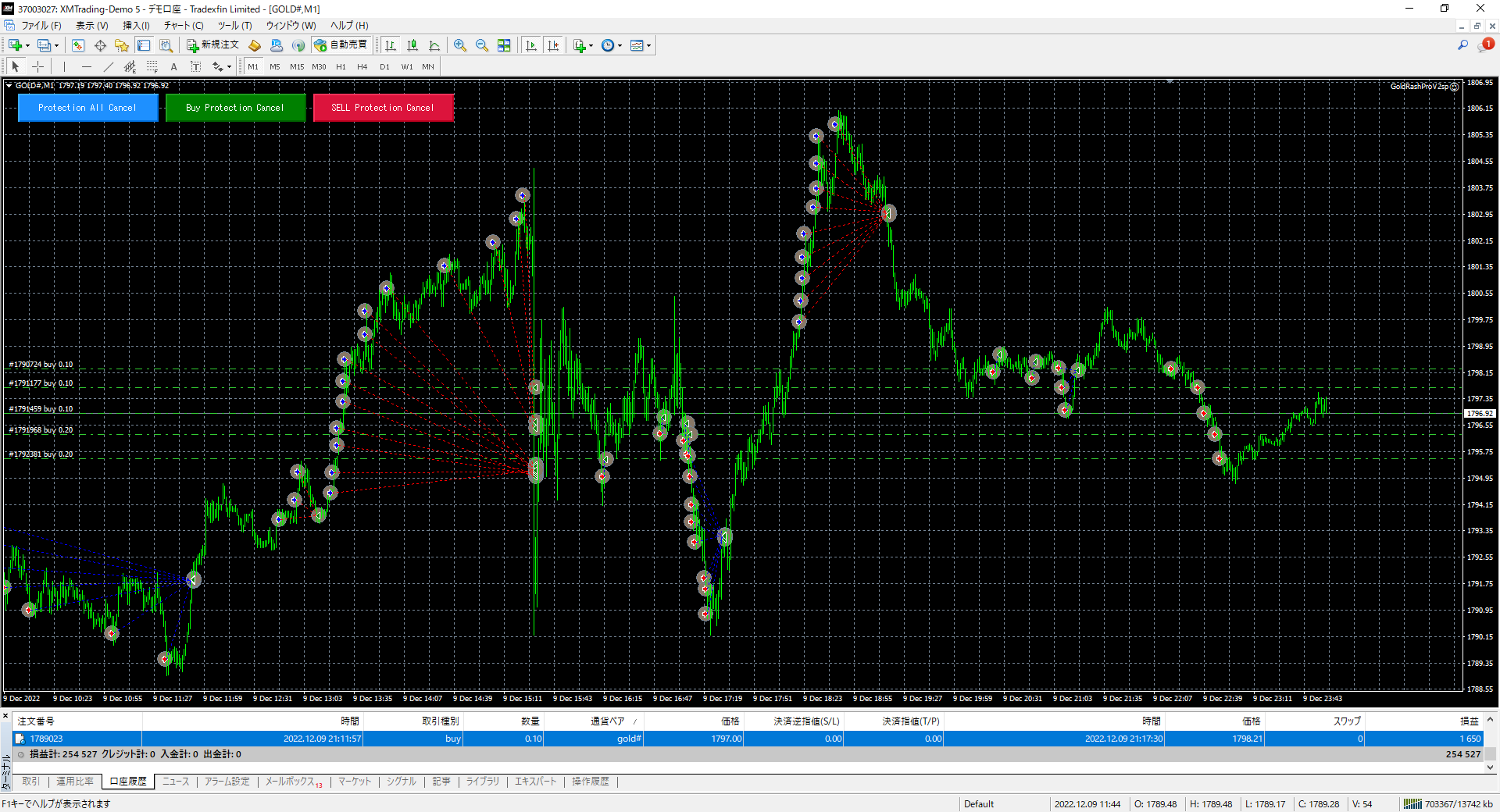Image resolution: width=1500 pixels, height=812 pixels.
Task: Switch to the 操作履歴 tab
Action: (590, 782)
